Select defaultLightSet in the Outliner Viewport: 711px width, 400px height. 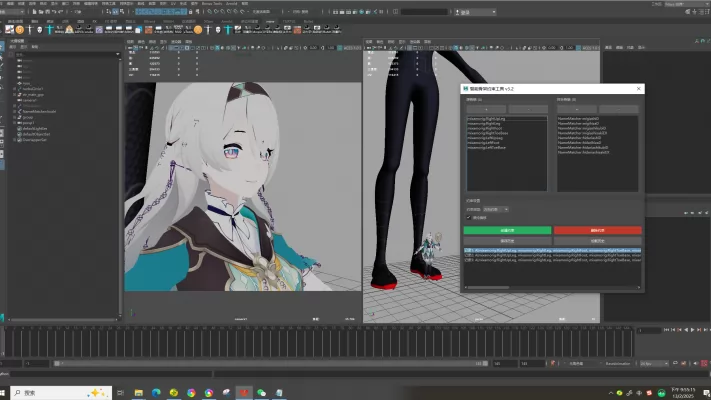click(x=35, y=128)
